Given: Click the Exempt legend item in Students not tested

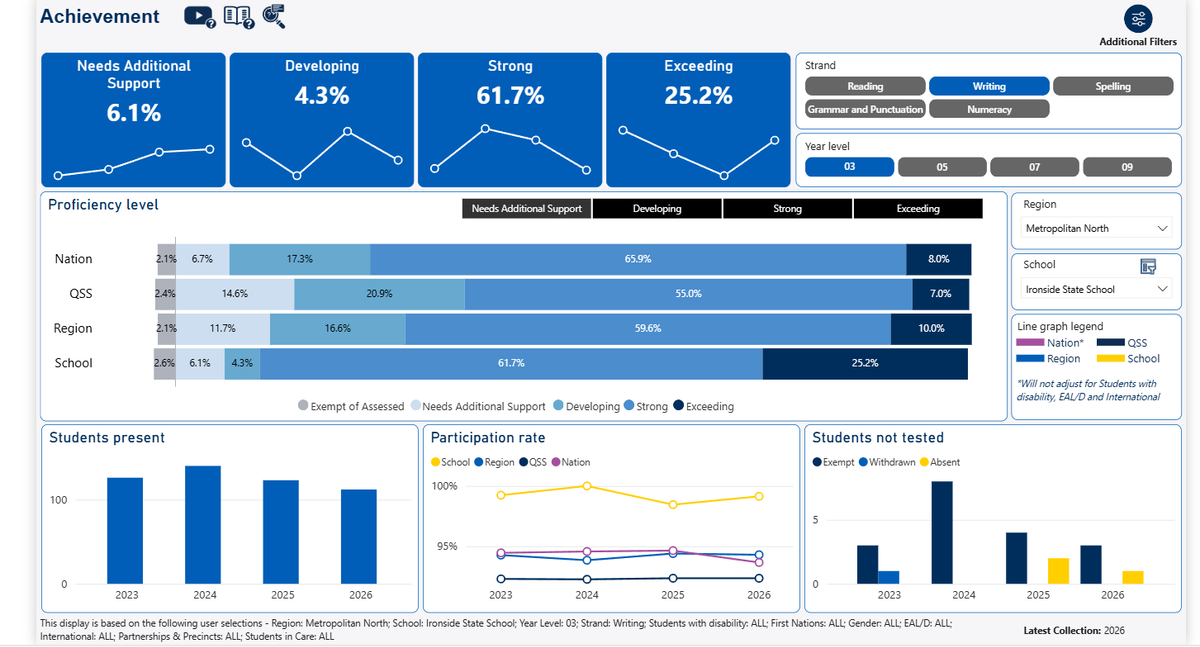Looking at the screenshot, I should (x=834, y=462).
